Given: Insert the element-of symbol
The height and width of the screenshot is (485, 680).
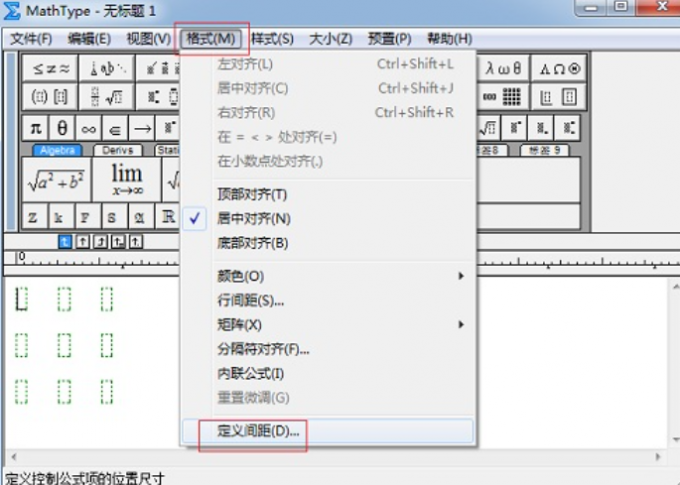Looking at the screenshot, I should tap(115, 128).
